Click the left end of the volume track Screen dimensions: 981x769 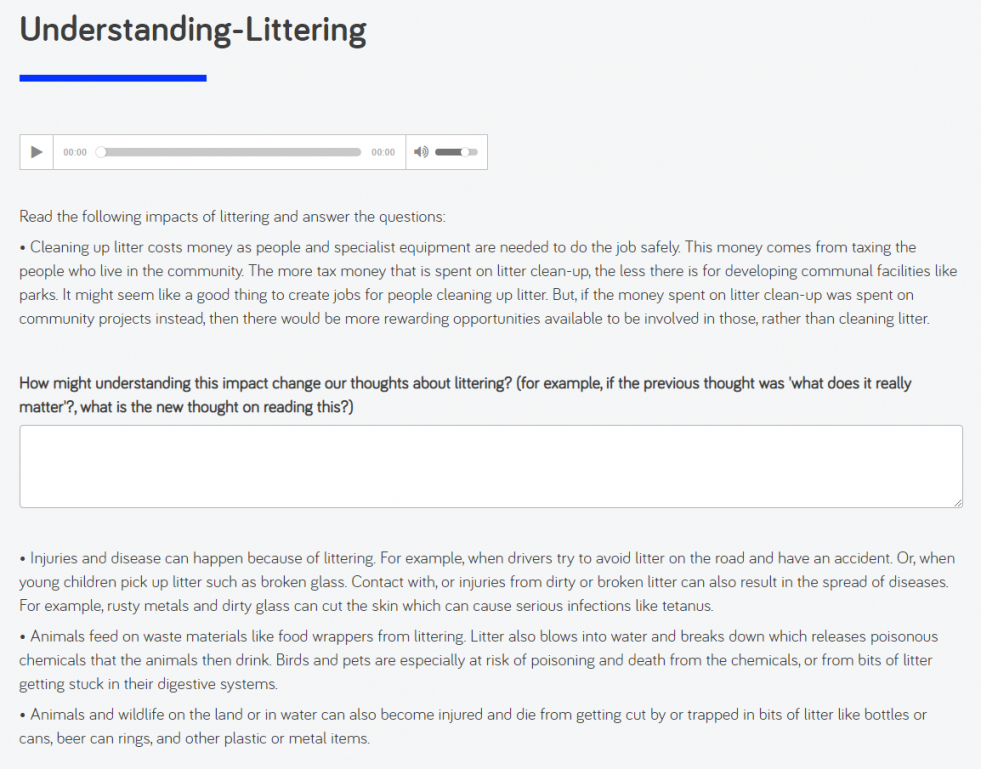pos(437,152)
